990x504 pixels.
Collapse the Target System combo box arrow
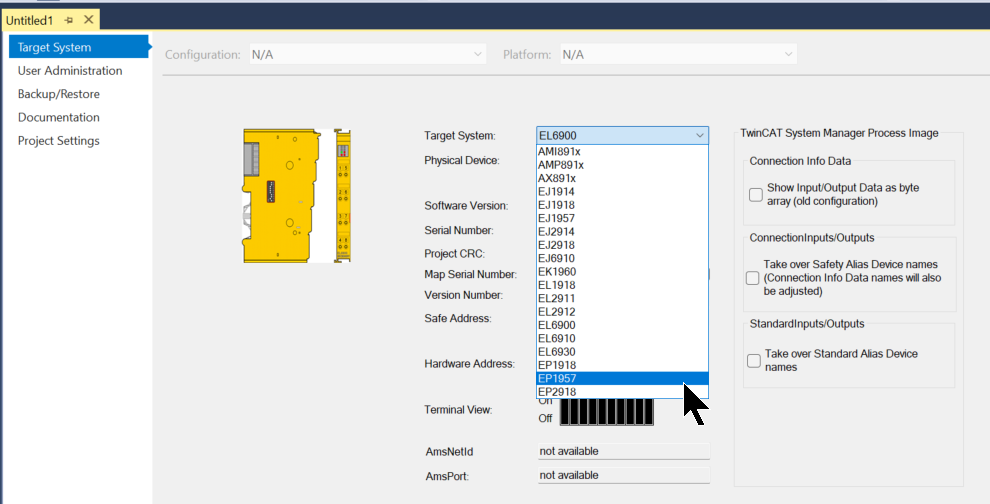click(x=700, y=135)
